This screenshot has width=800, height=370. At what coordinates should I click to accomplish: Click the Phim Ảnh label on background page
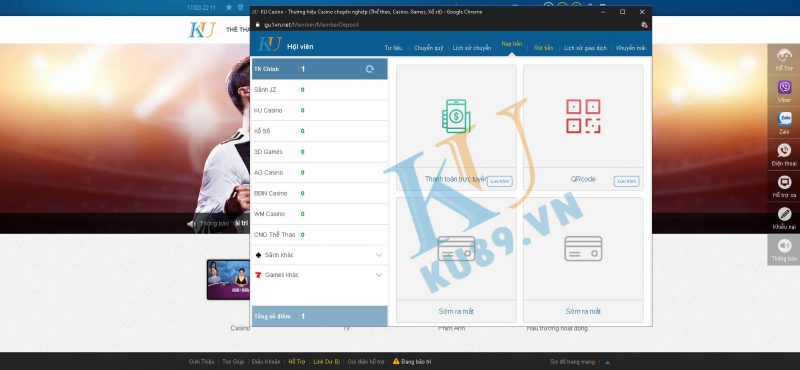451,329
